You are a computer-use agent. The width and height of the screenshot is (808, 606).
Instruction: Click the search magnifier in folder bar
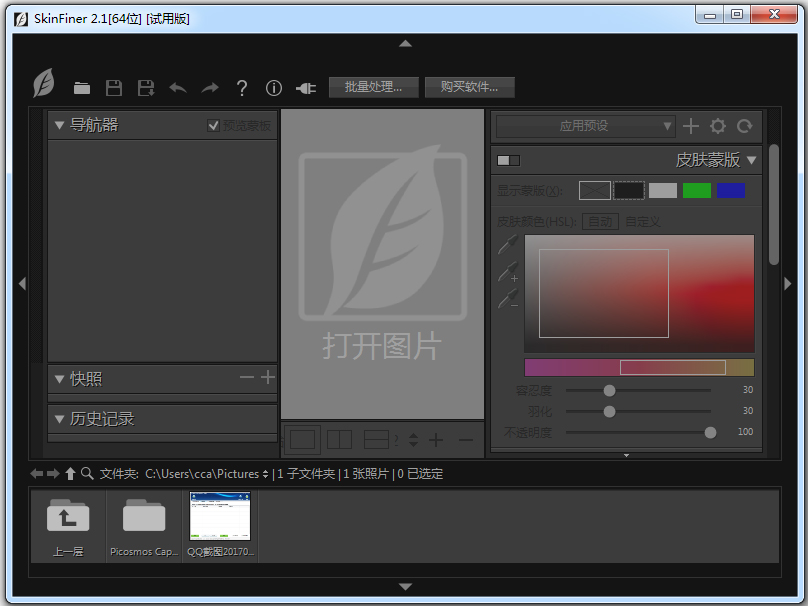pos(87,474)
